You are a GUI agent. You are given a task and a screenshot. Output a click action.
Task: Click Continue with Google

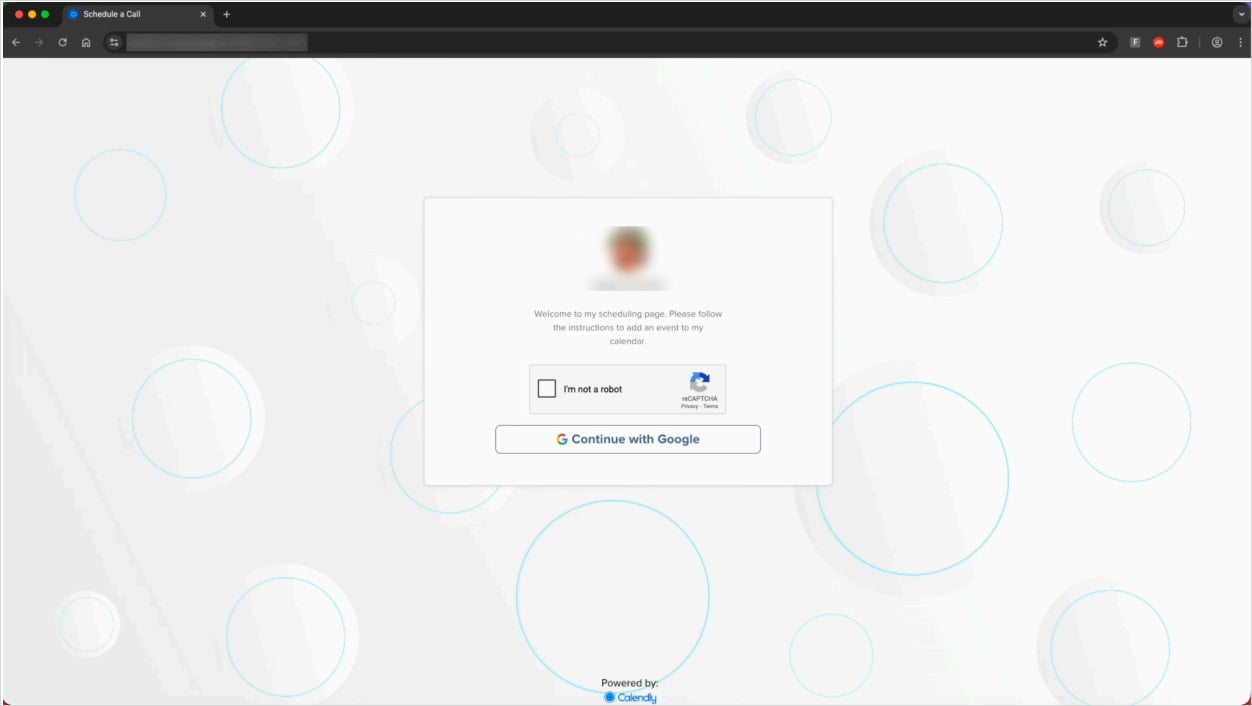[627, 438]
